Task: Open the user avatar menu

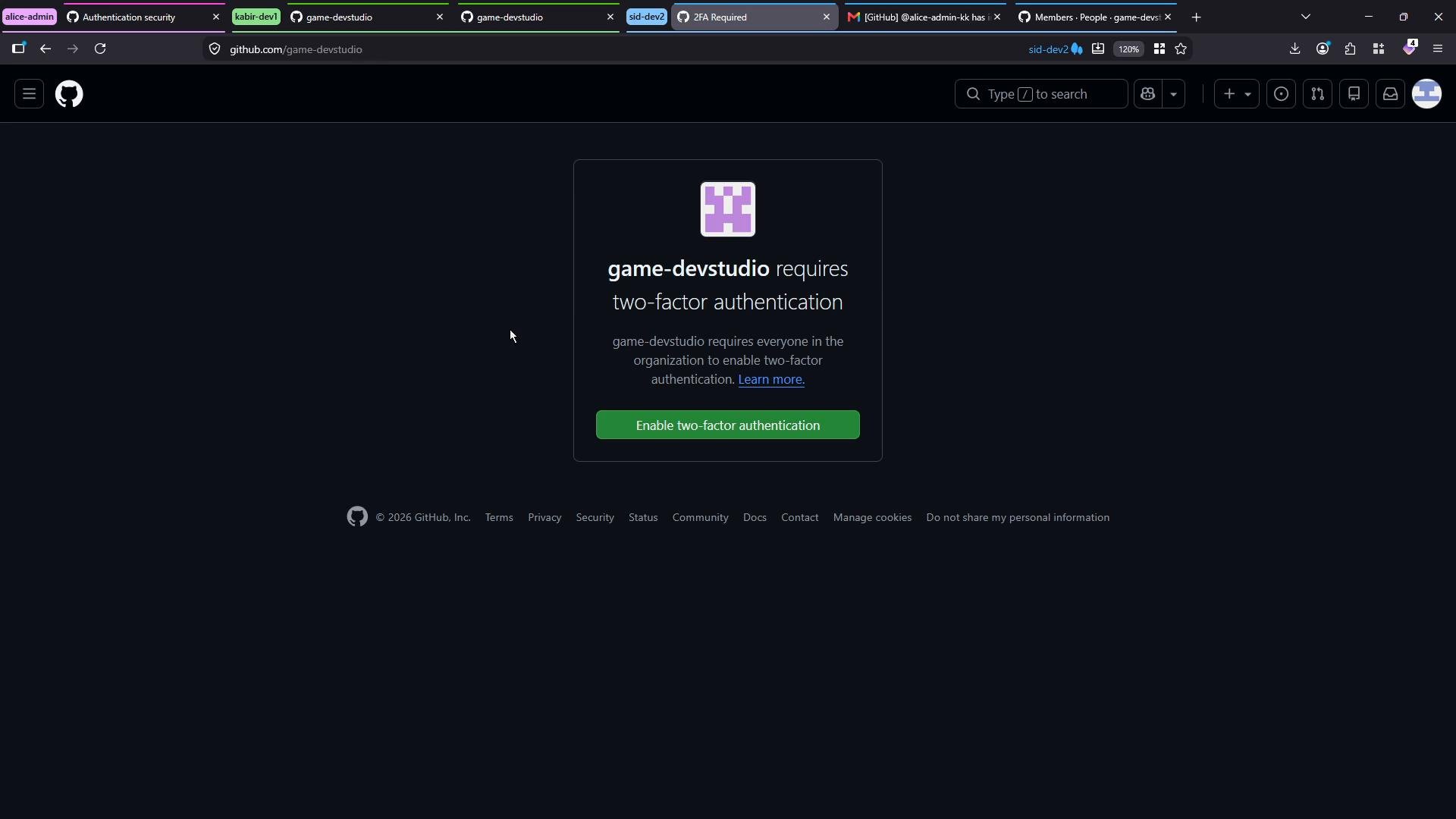Action: pos(1426,94)
